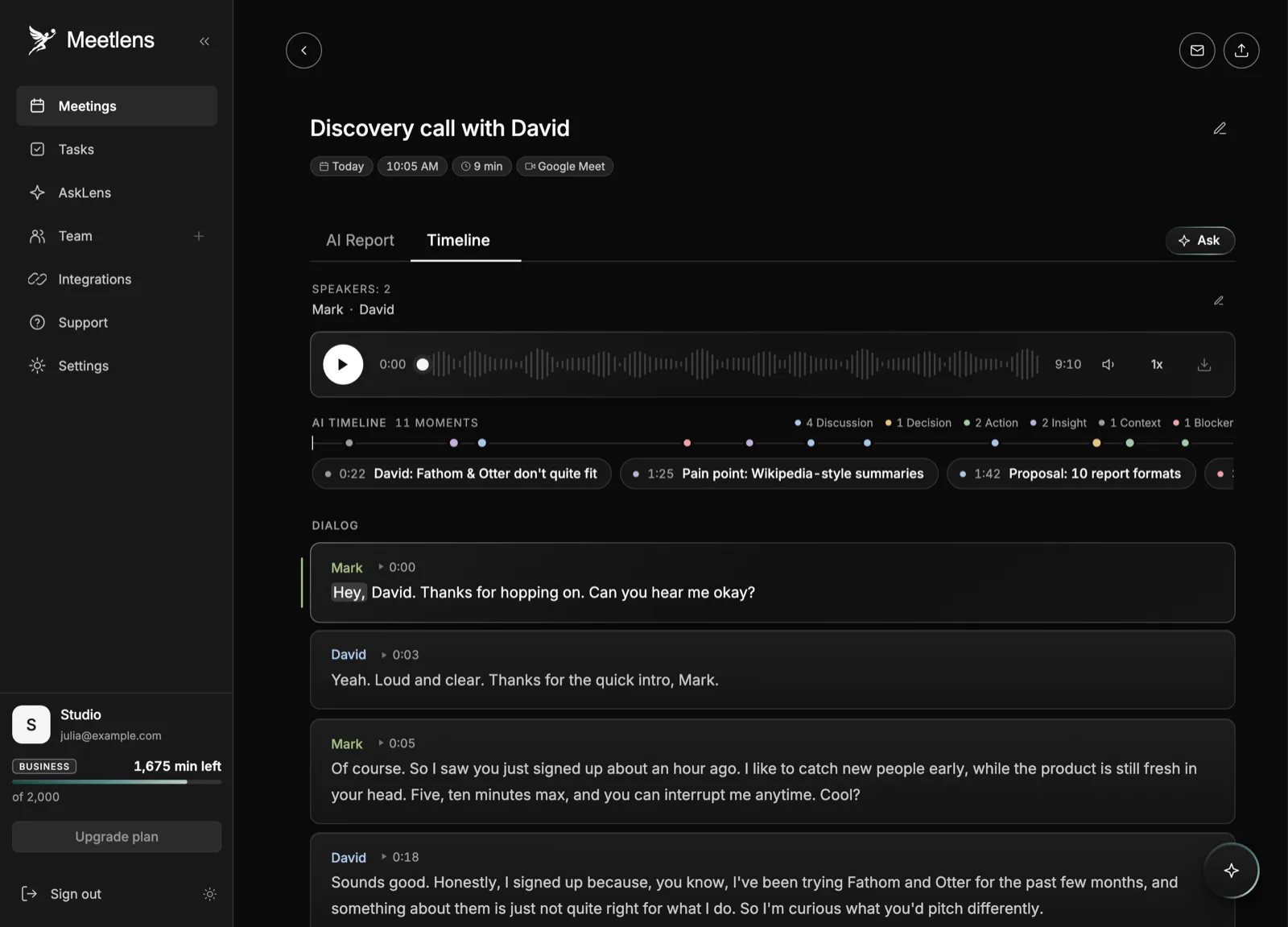Filter timeline by 4 Discussion

click(x=833, y=423)
